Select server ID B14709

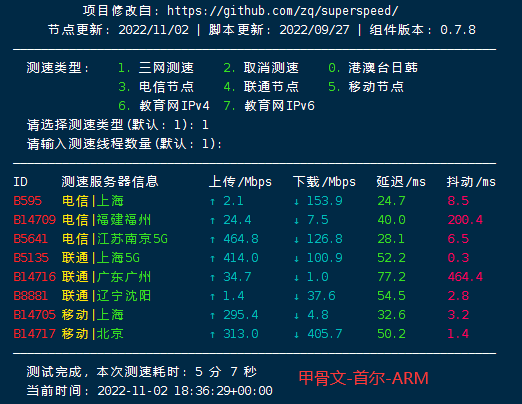34,220
